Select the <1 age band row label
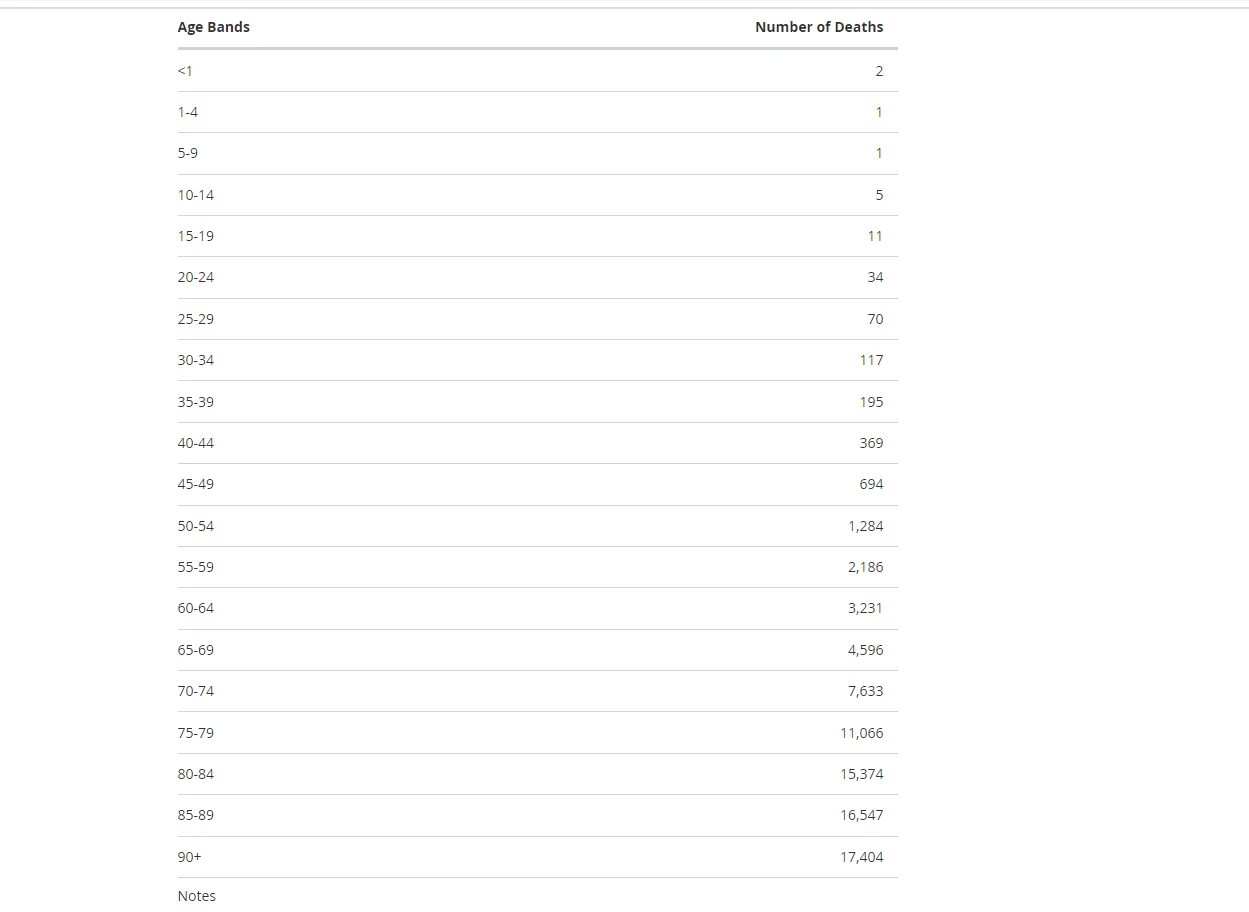Screen dimensions: 1249x912 coord(185,71)
